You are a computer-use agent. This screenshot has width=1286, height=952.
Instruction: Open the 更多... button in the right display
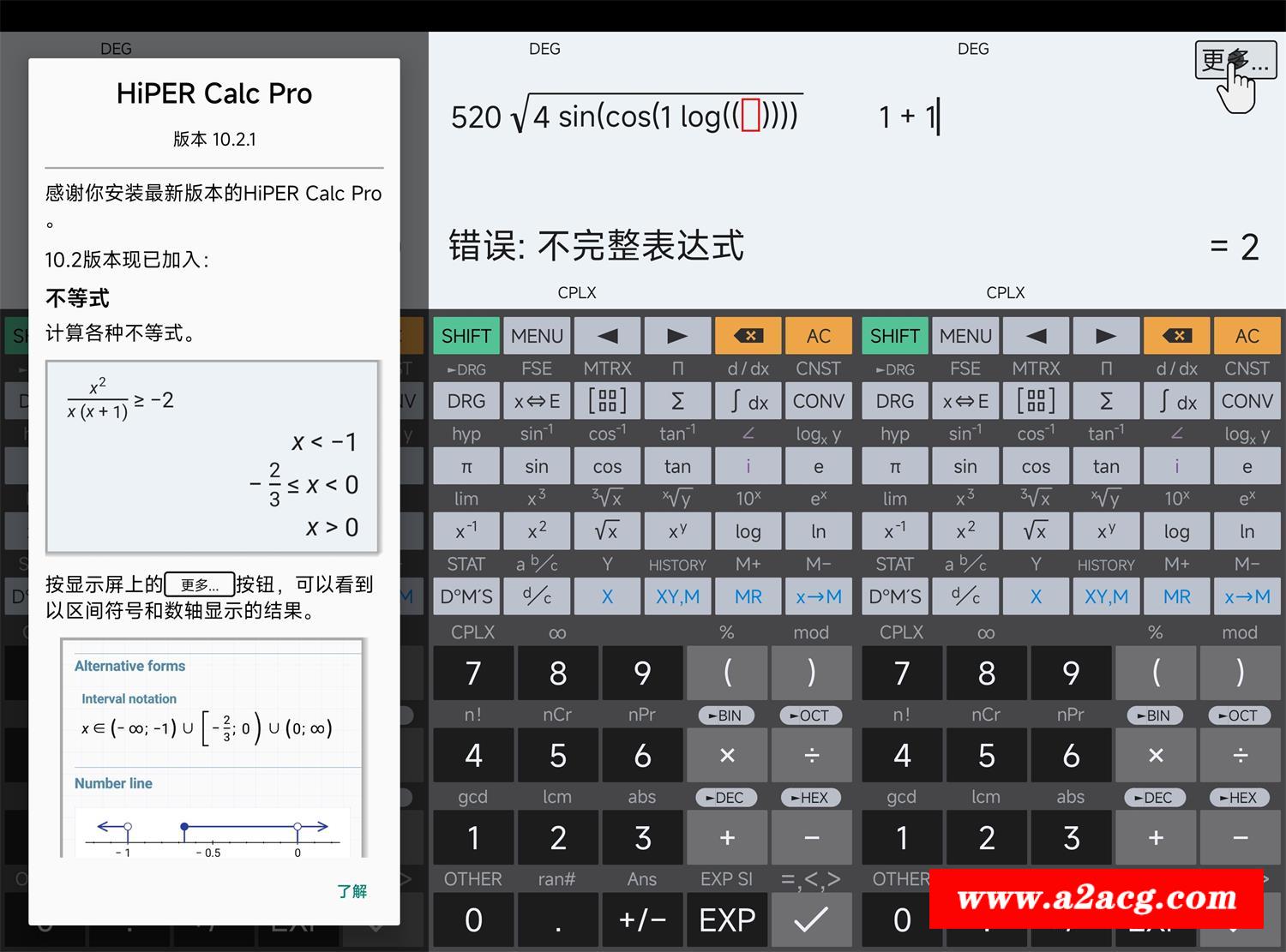coord(1235,61)
